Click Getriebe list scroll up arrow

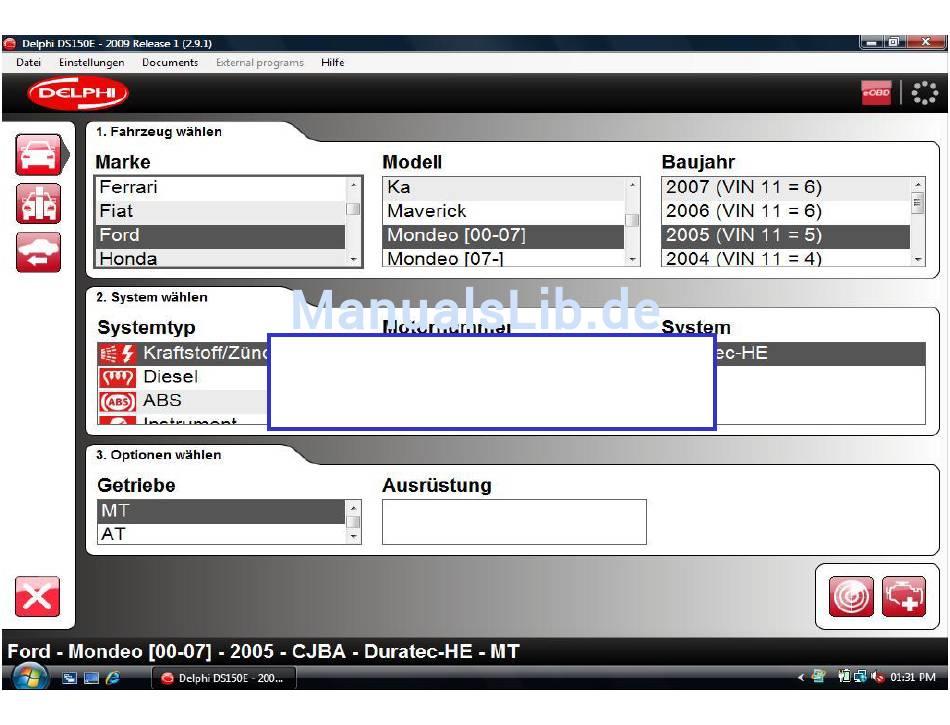pyautogui.click(x=353, y=507)
